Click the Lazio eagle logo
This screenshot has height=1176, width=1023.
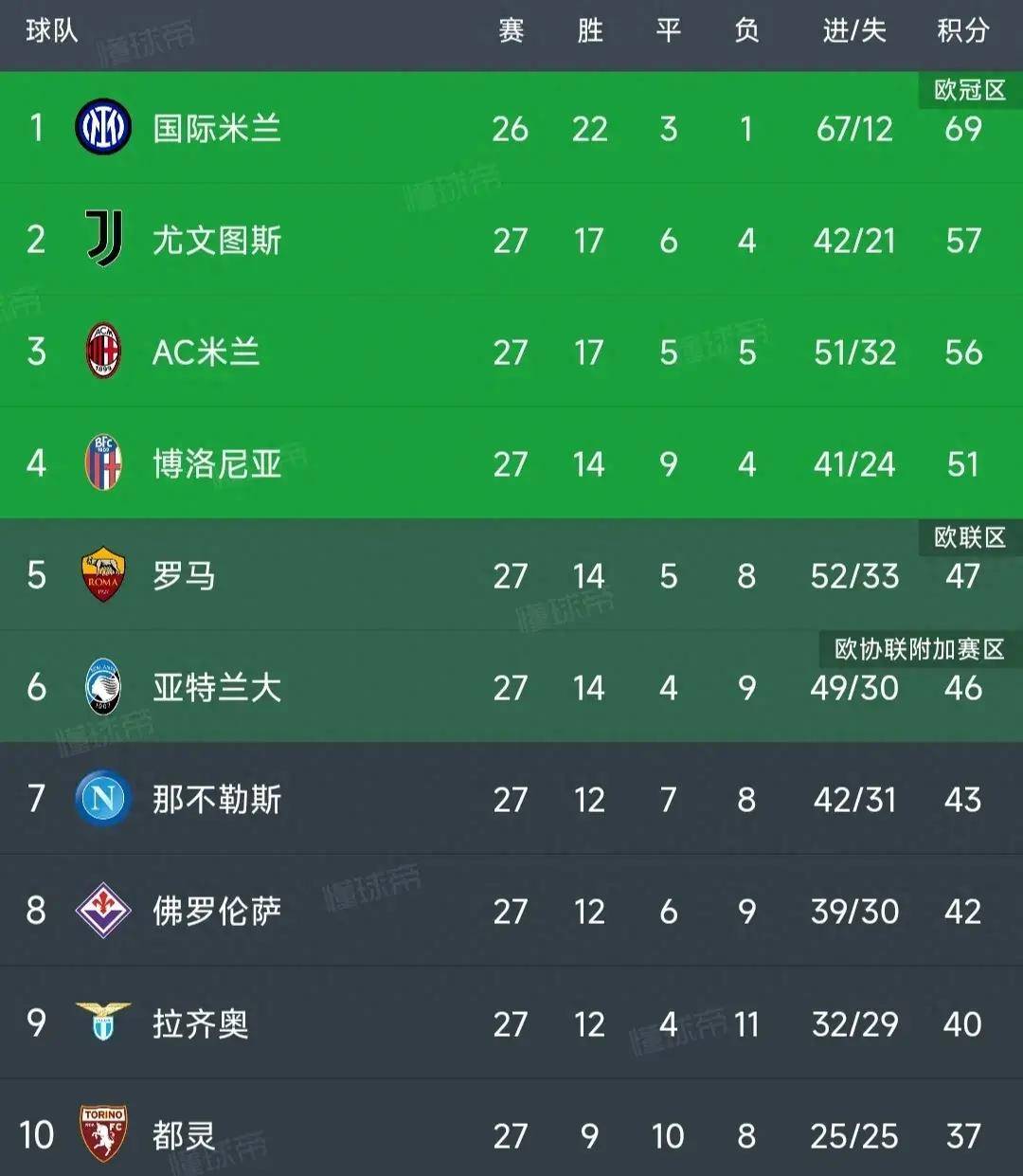click(103, 1022)
